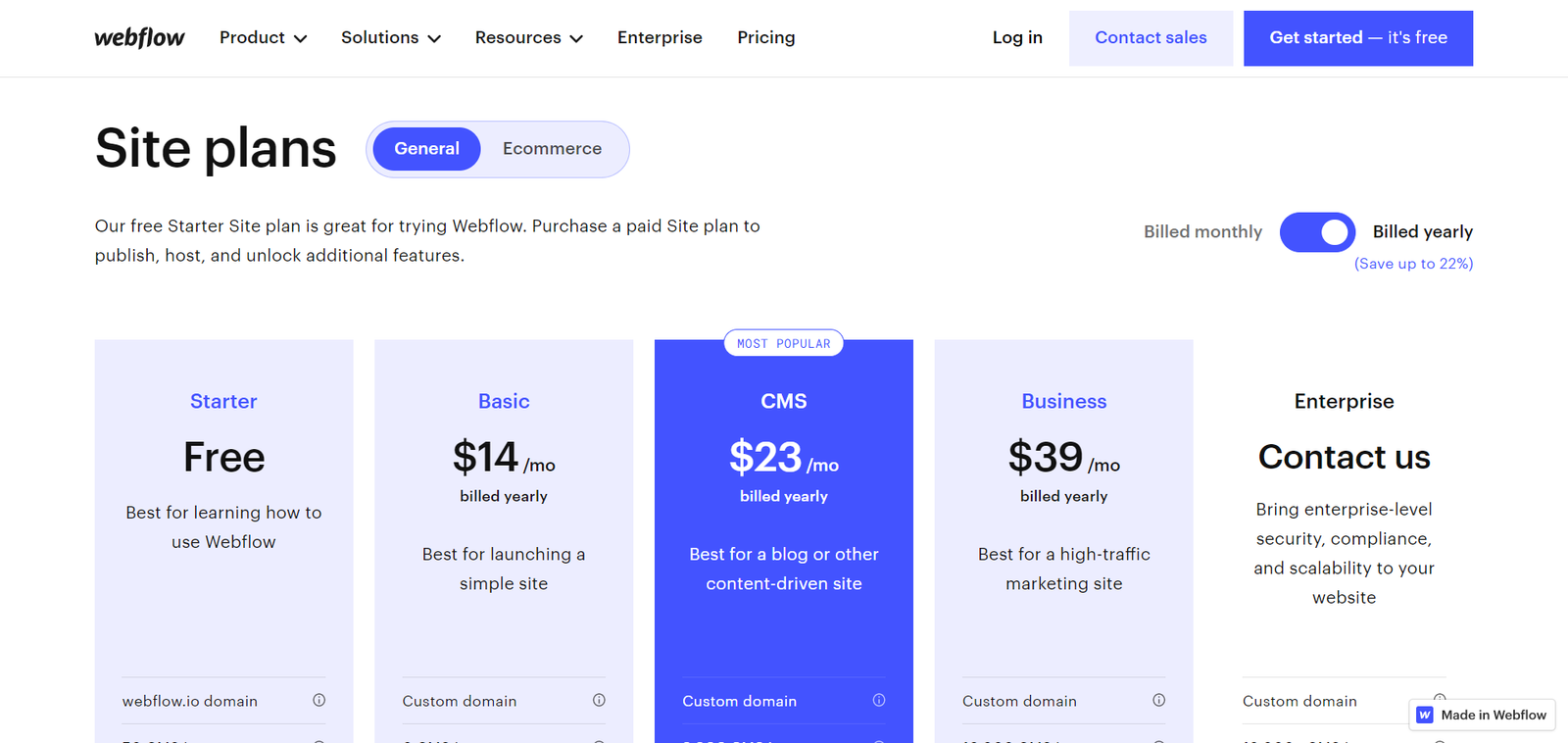Click the Free price heading
1568x743 pixels.
(x=223, y=458)
